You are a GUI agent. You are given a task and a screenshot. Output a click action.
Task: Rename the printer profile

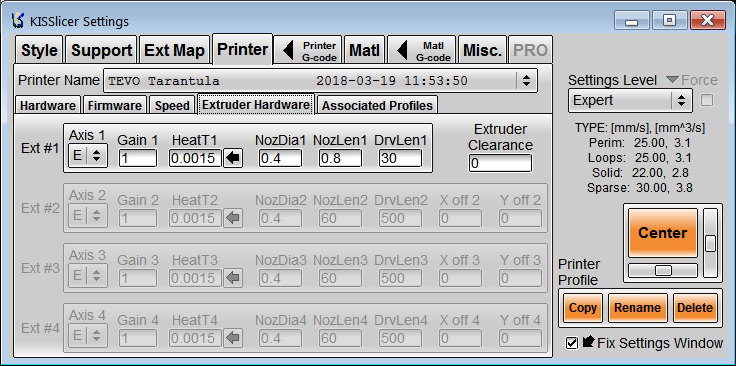[x=637, y=308]
